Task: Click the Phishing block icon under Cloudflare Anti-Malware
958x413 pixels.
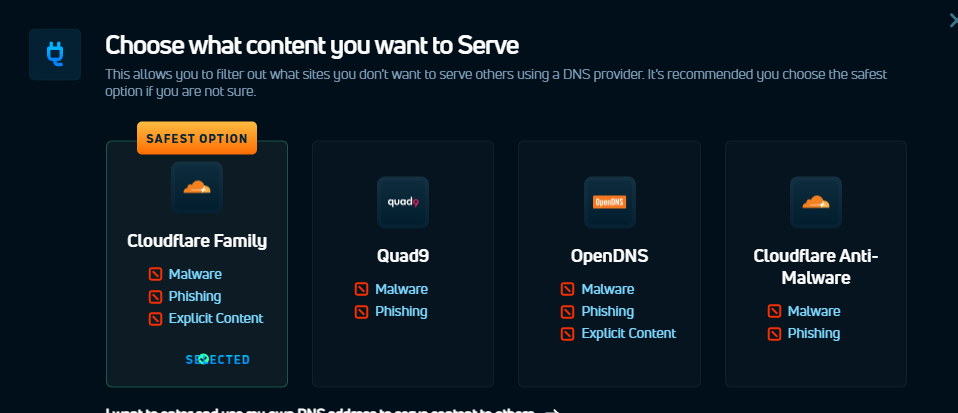Action: point(774,334)
